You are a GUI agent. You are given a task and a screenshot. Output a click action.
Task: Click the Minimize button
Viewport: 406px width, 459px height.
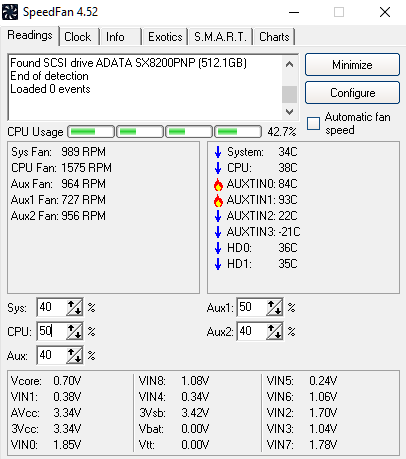click(352, 65)
